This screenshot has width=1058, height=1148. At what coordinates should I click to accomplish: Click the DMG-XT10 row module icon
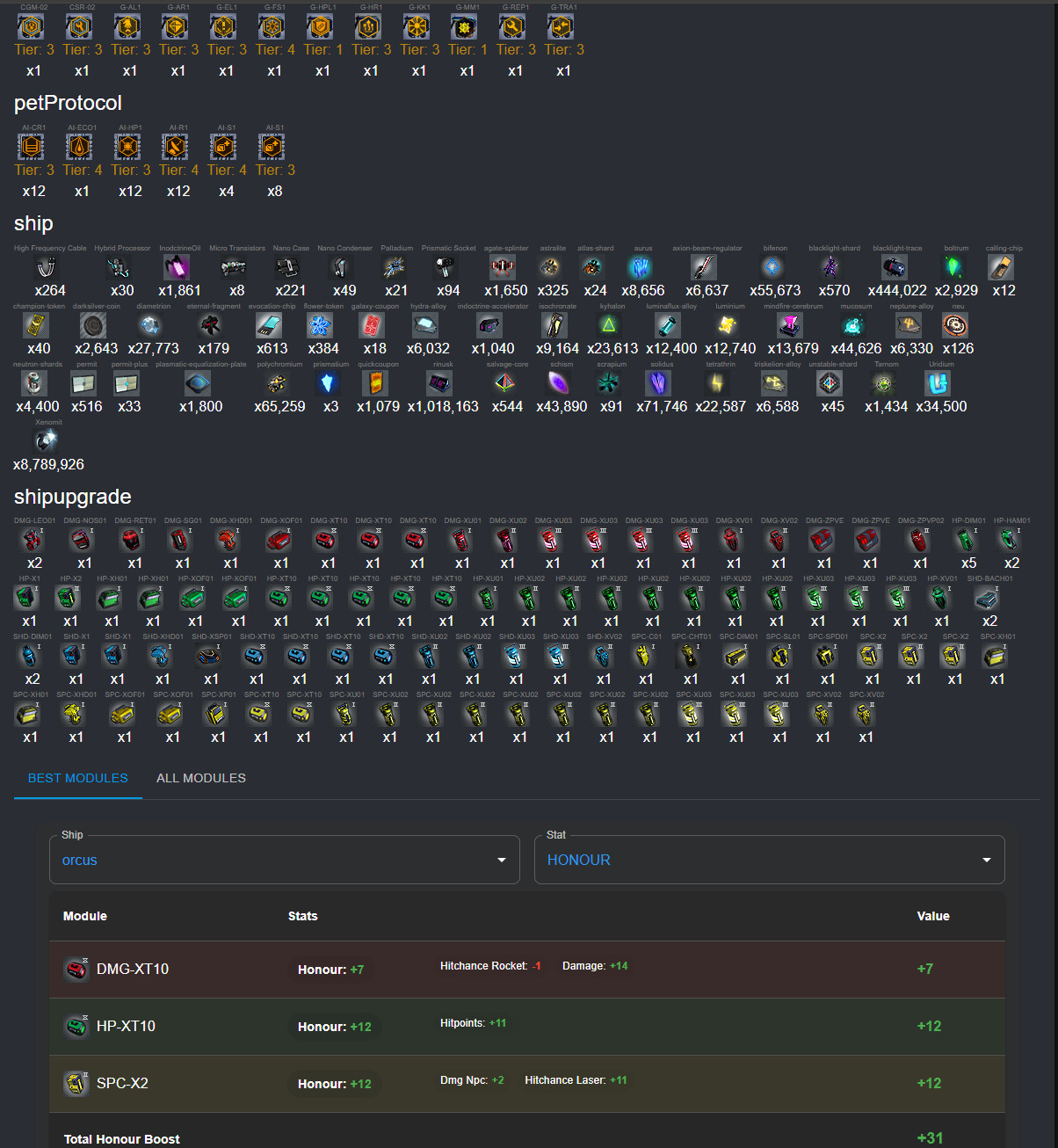coord(76,969)
